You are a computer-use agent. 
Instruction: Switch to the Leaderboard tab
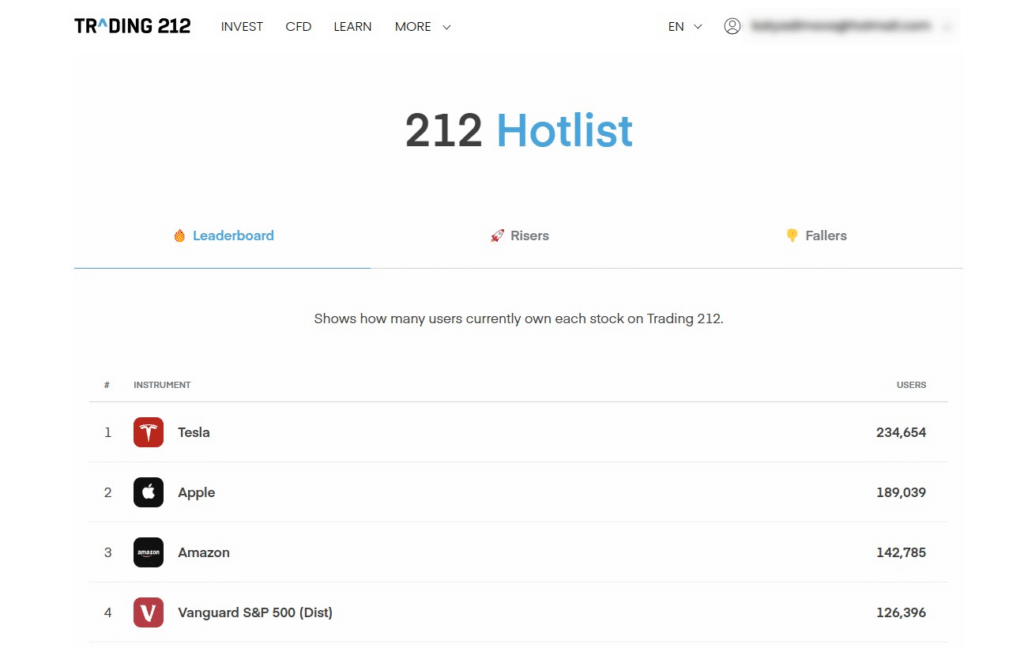223,236
